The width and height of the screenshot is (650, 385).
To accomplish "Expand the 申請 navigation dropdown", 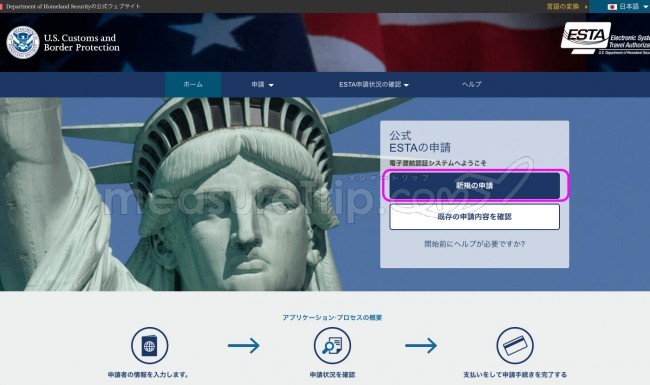I will tap(262, 85).
